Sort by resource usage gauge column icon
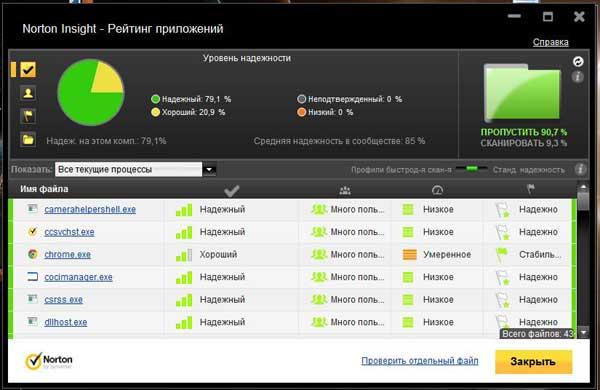600x390 pixels. (x=437, y=190)
